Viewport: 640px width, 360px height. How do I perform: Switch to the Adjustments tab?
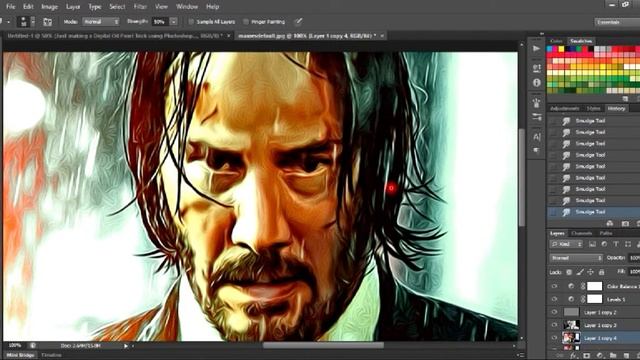564,109
